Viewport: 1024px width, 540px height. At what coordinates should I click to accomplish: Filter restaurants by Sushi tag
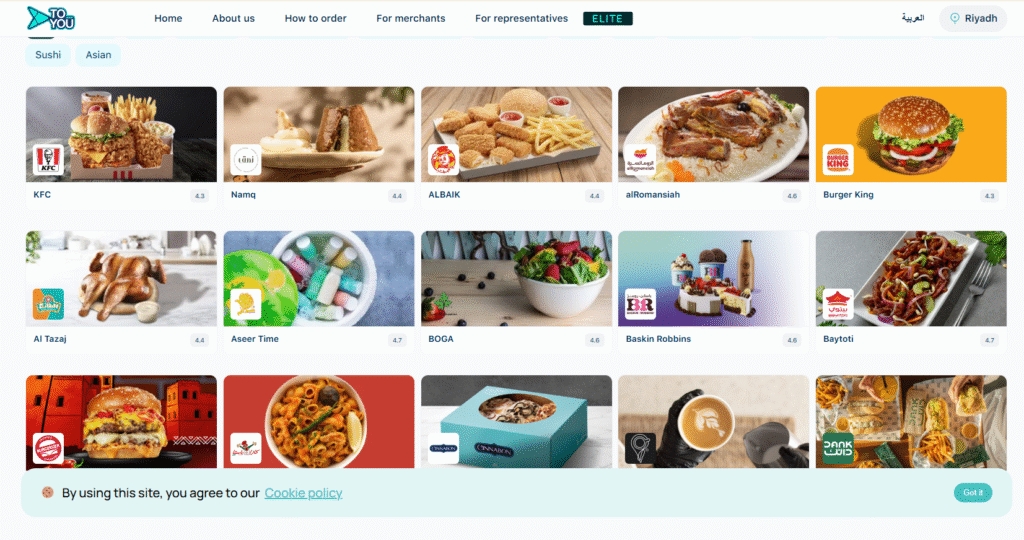click(48, 55)
